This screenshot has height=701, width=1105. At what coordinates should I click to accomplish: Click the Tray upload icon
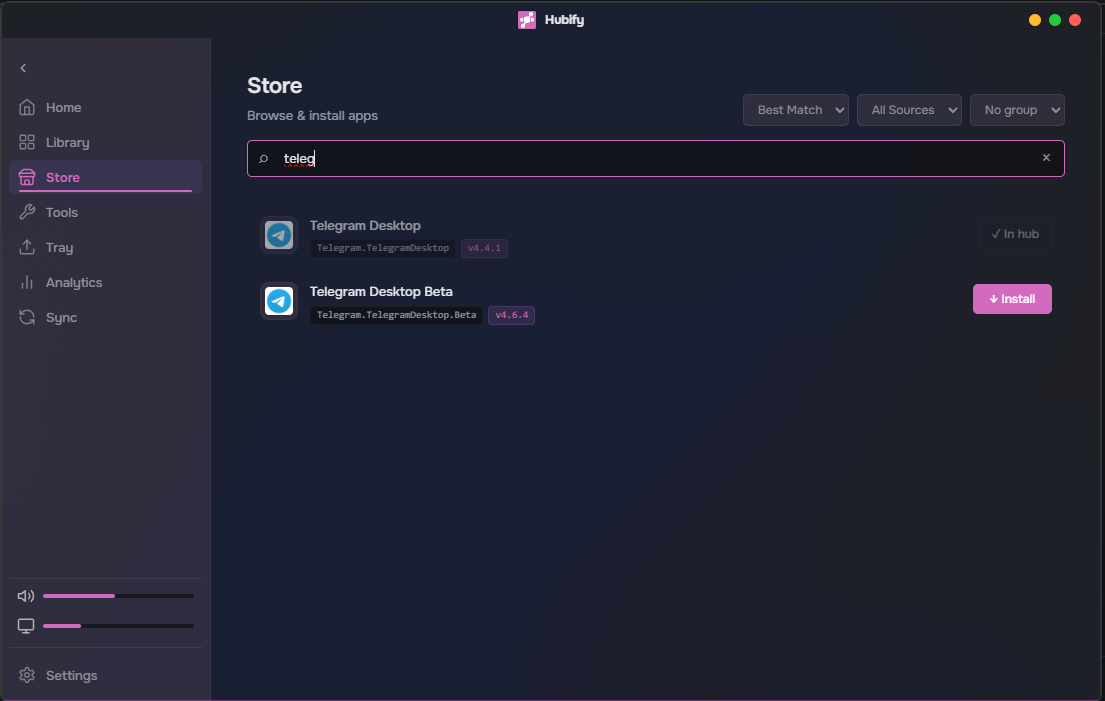click(x=27, y=247)
